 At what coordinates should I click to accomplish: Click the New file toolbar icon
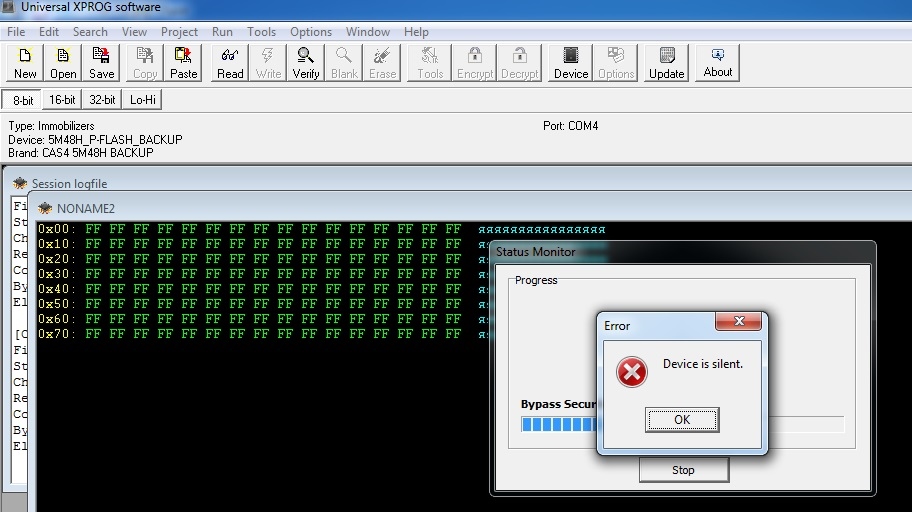25,63
